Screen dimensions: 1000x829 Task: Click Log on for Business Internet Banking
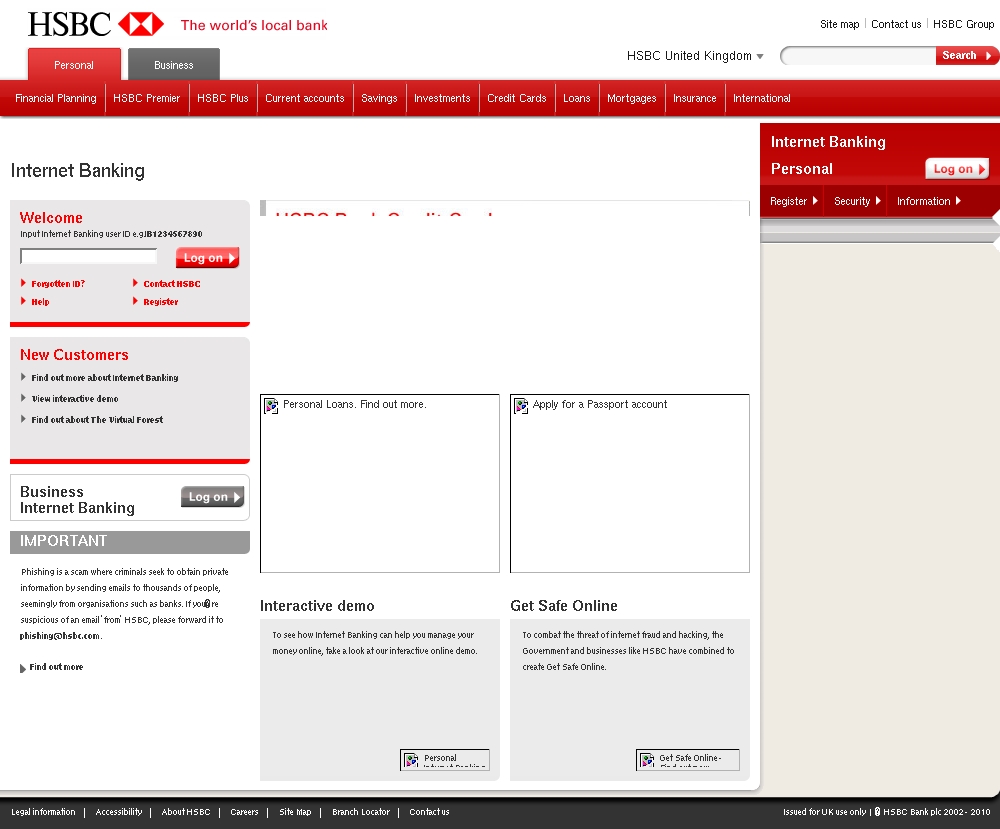click(212, 497)
